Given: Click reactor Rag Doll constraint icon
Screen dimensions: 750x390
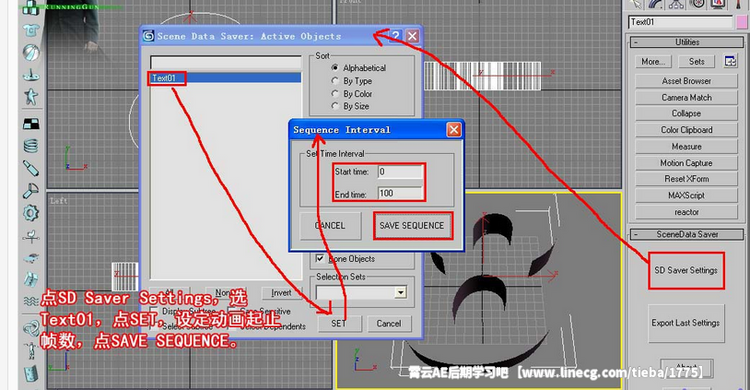Looking at the screenshot, I should 31,351.
